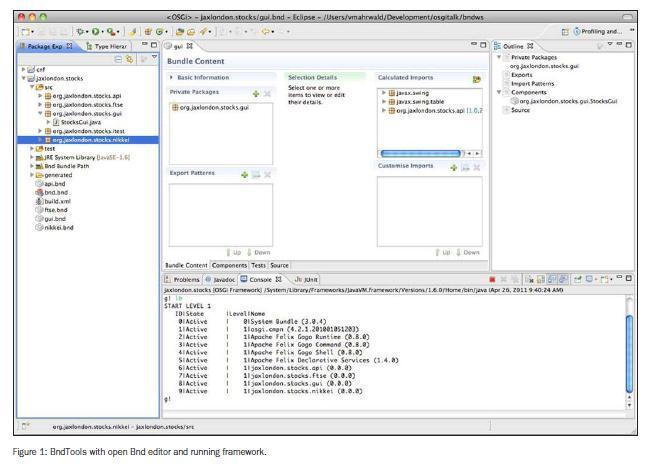
Task: Switch to the Components tab of the editor
Action: [x=229, y=265]
